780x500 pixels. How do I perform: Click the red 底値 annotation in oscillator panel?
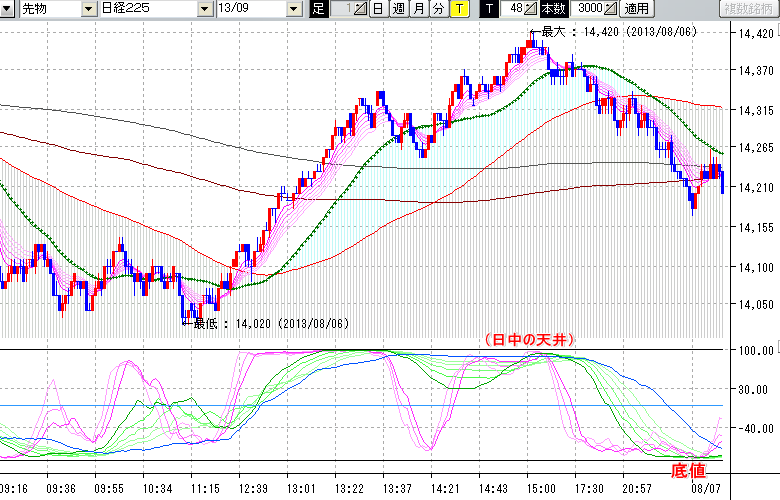point(688,469)
